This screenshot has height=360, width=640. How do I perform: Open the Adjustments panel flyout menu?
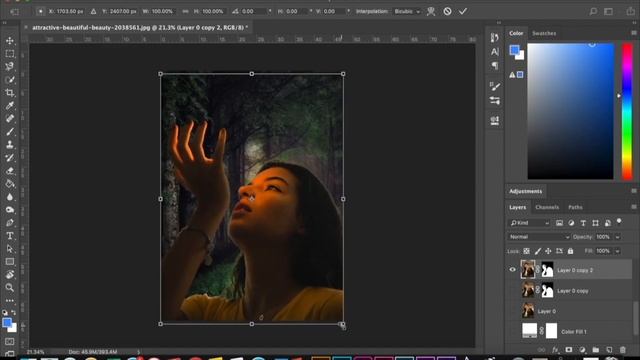point(633,191)
